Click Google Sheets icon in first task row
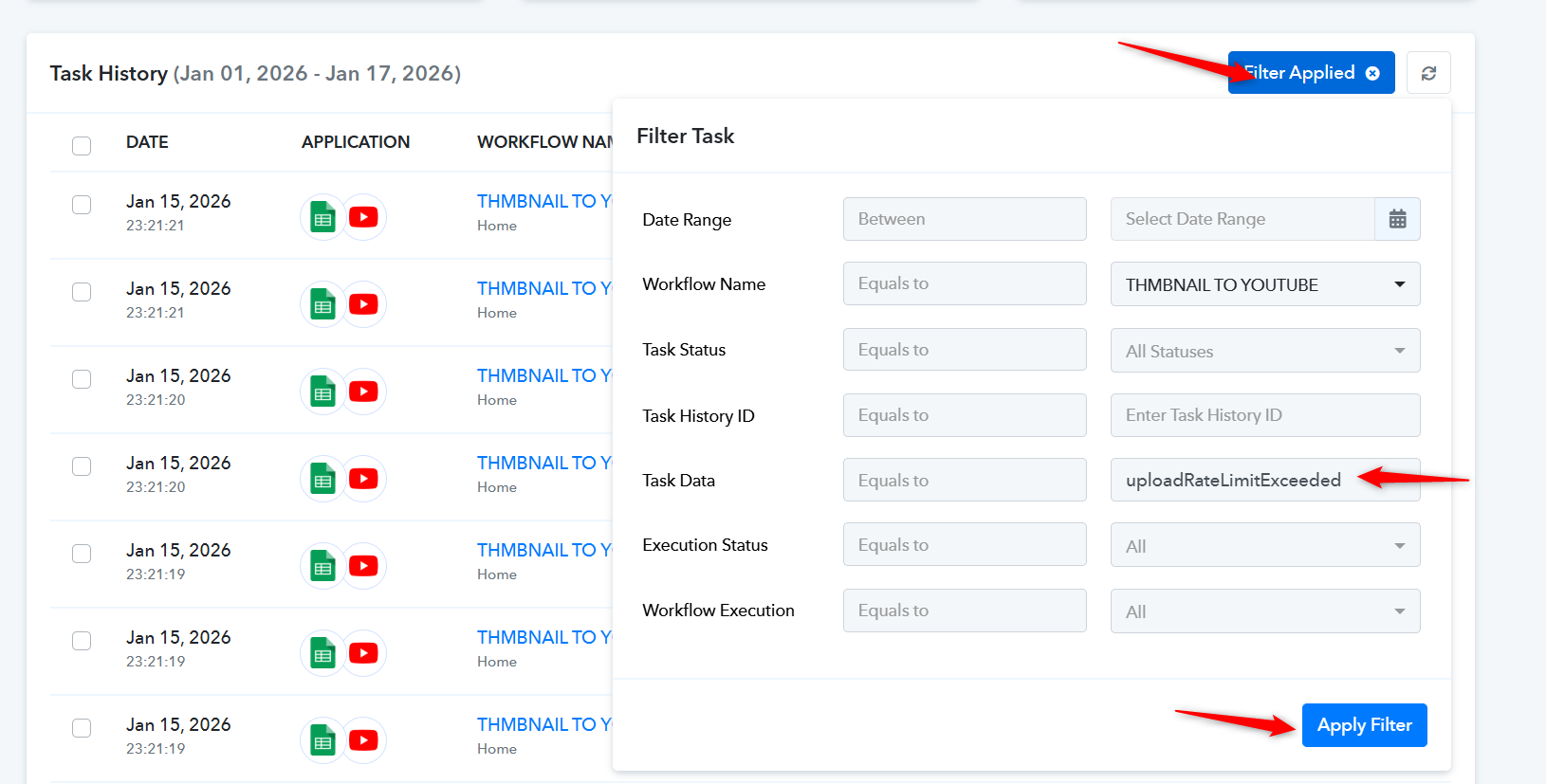 click(x=323, y=218)
